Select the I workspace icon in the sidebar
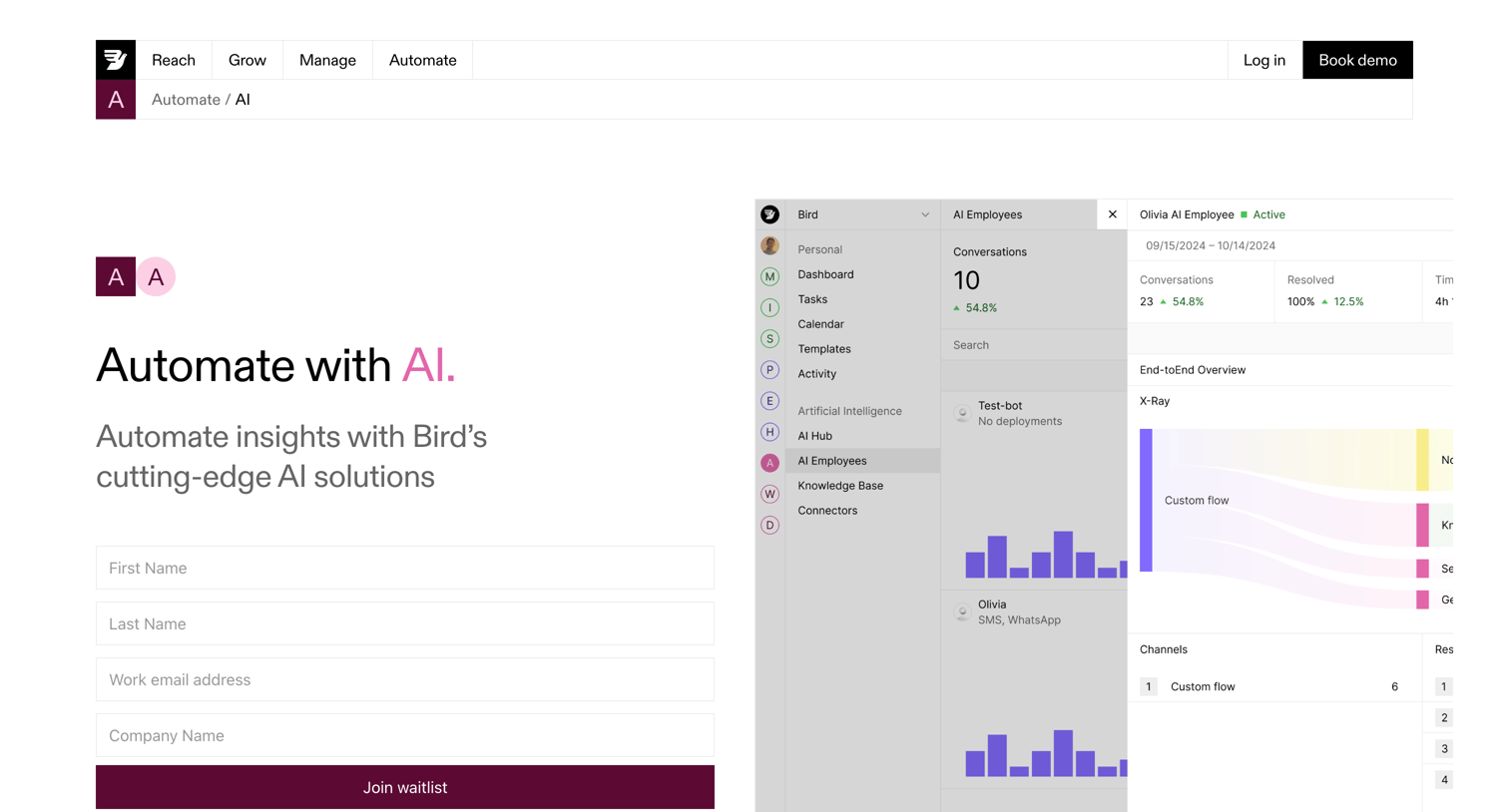The width and height of the screenshot is (1509, 812). point(769,307)
